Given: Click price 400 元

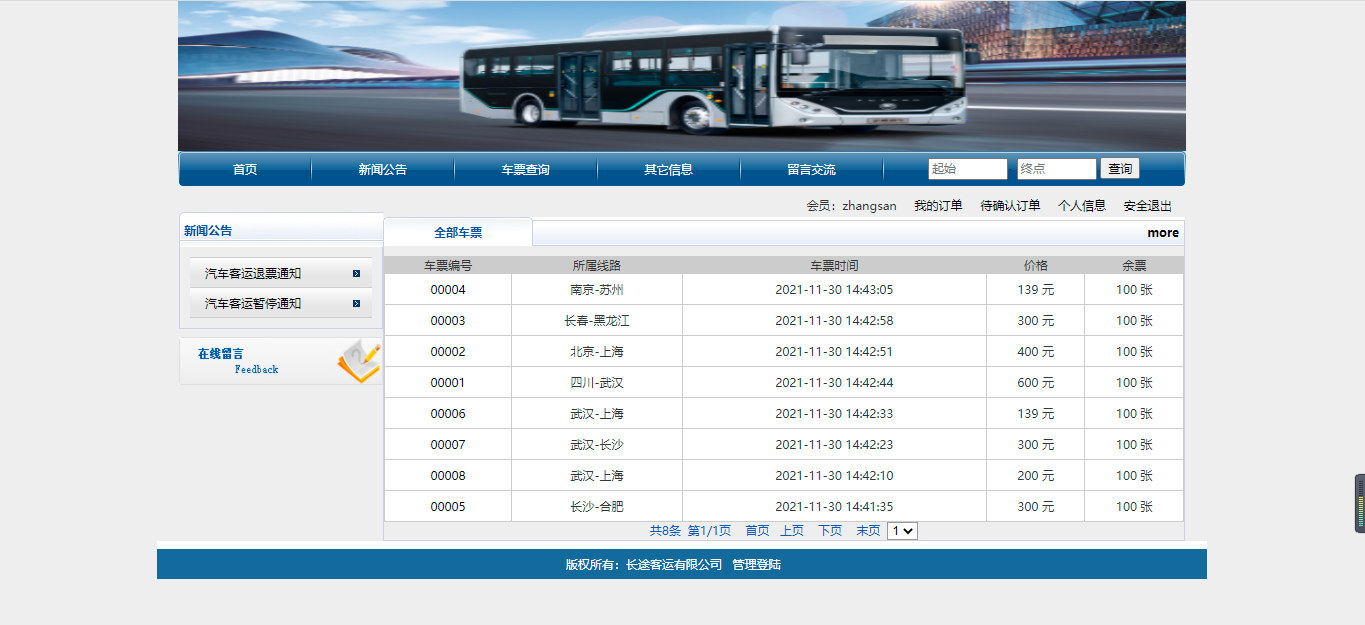Looking at the screenshot, I should tap(1036, 352).
